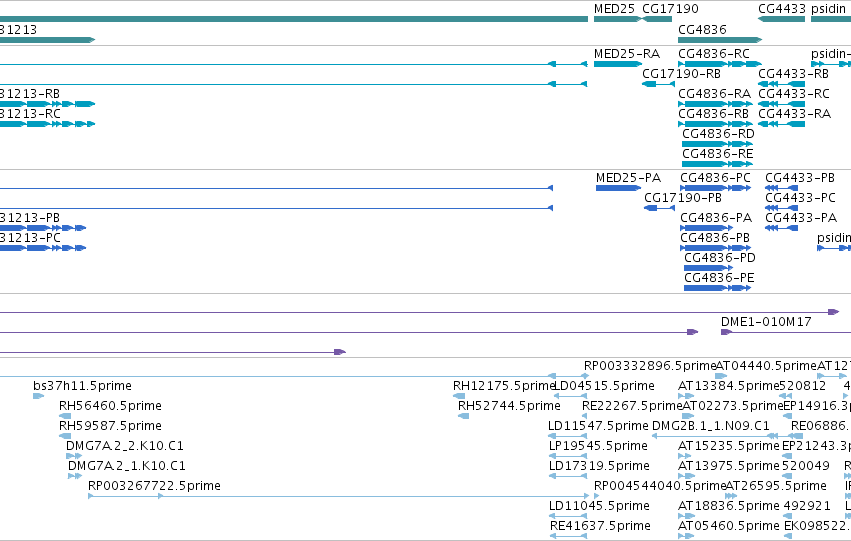
Task: Click the AT13384.5prime EST label
Action: 729,386
